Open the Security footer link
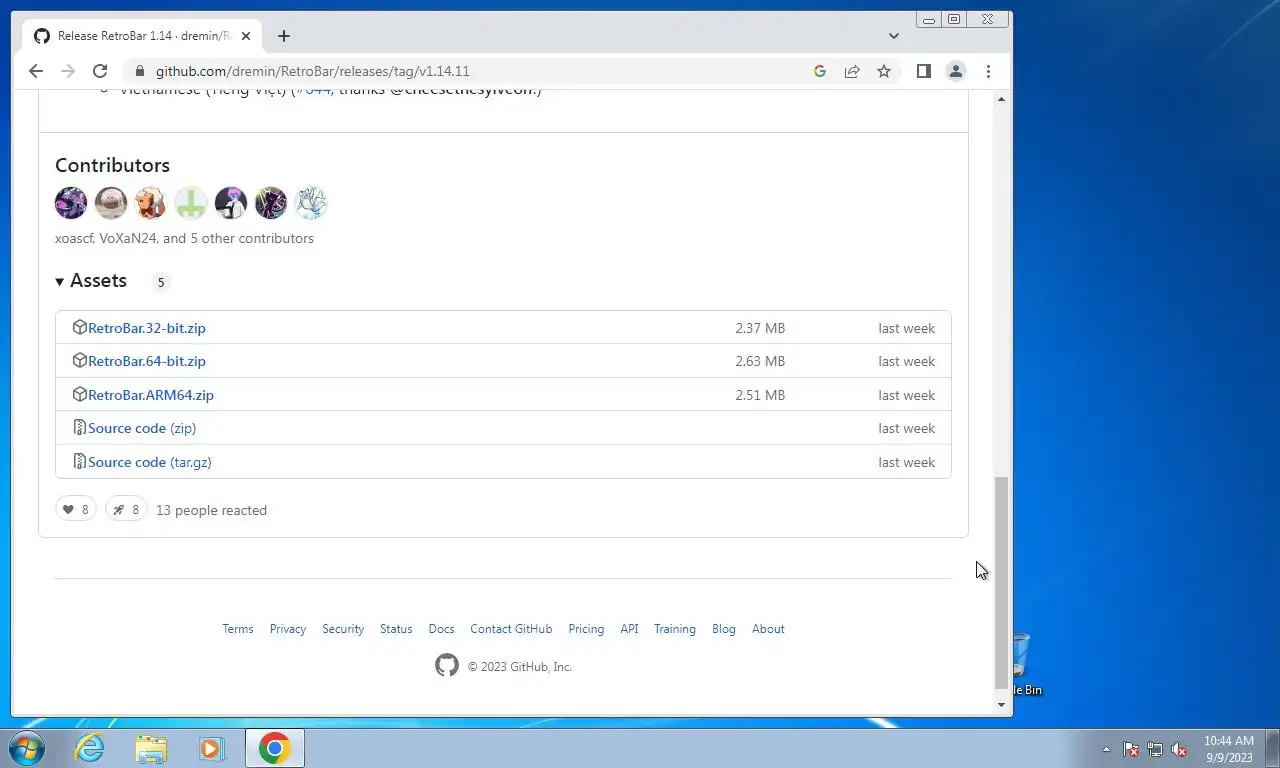Screen dimensions: 1280x768 click(x=343, y=629)
